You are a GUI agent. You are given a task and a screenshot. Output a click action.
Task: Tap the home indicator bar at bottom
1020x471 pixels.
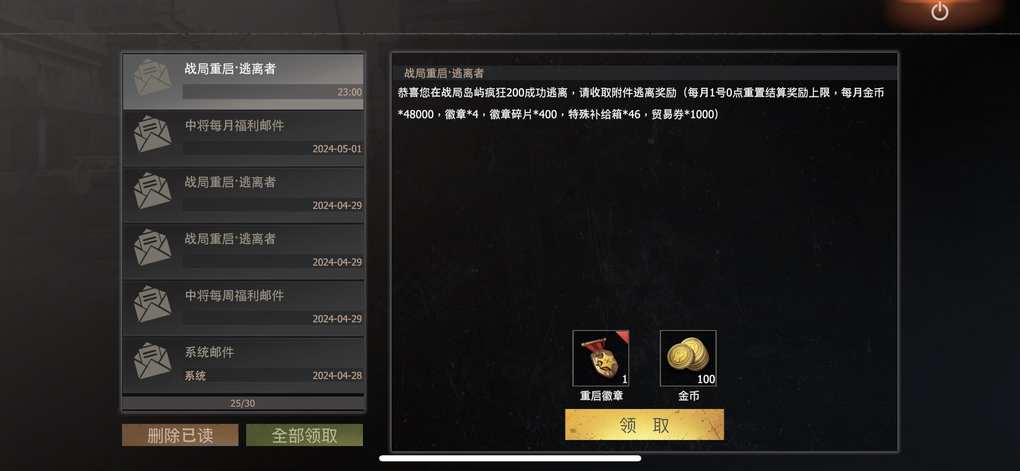point(511,458)
